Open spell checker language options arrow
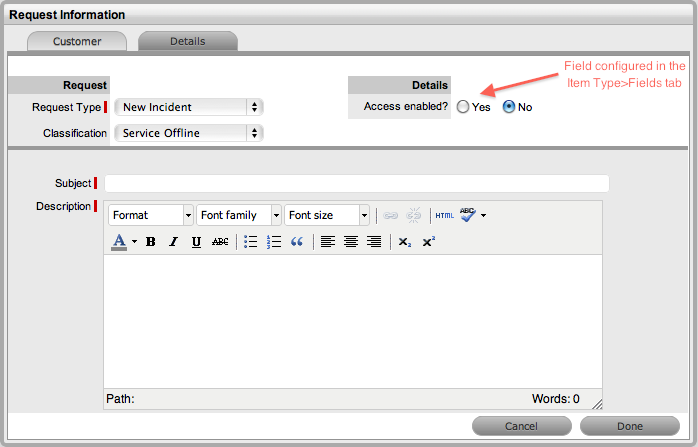698x447 pixels. point(483,215)
